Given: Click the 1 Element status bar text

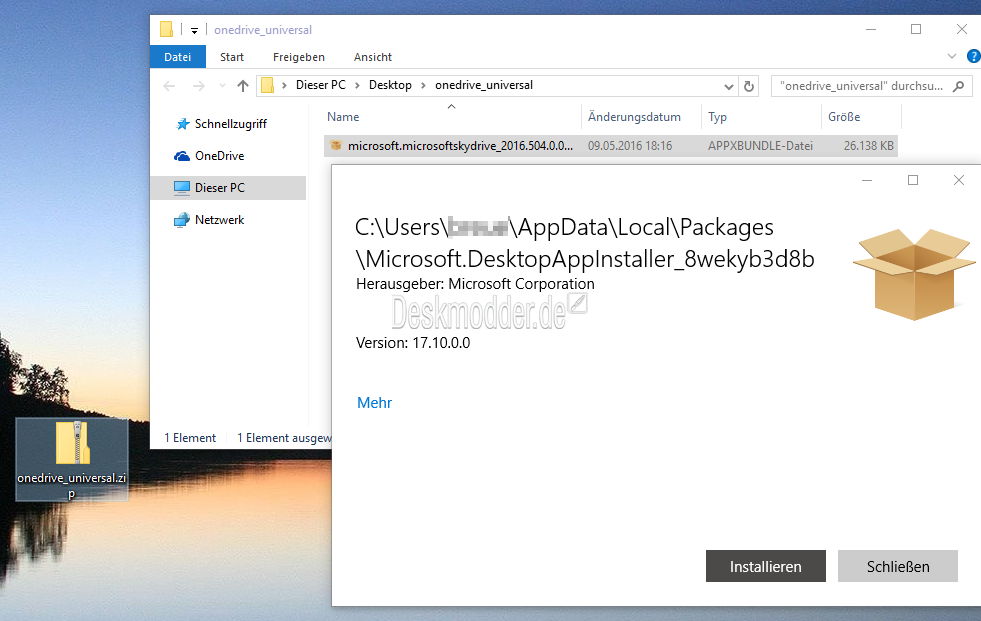Looking at the screenshot, I should pos(190,438).
